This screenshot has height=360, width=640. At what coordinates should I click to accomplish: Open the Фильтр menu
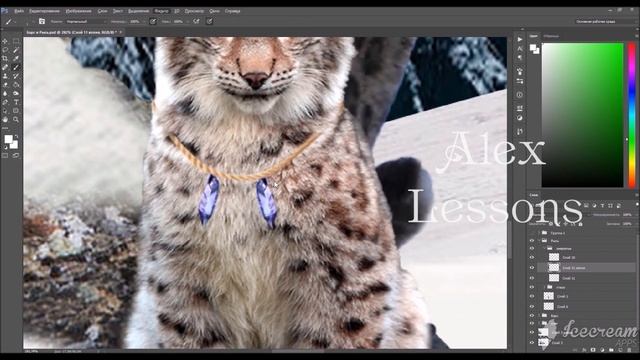click(x=161, y=11)
